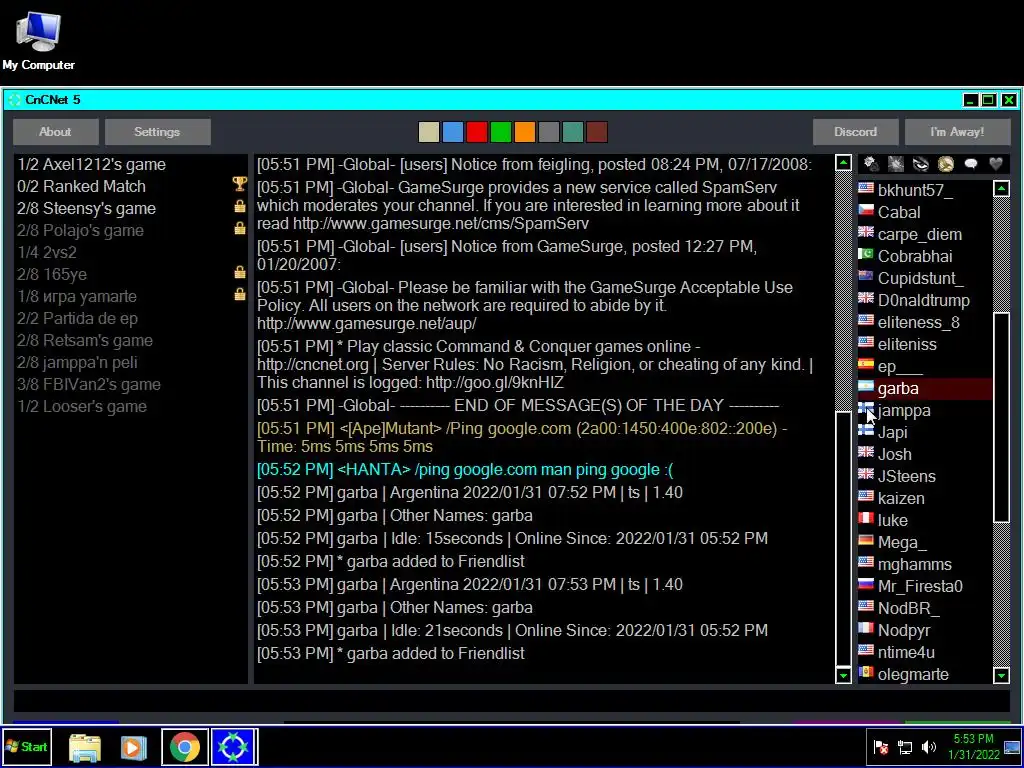Click the action center flag tray icon
The width and height of the screenshot is (1024, 768).
click(881, 747)
